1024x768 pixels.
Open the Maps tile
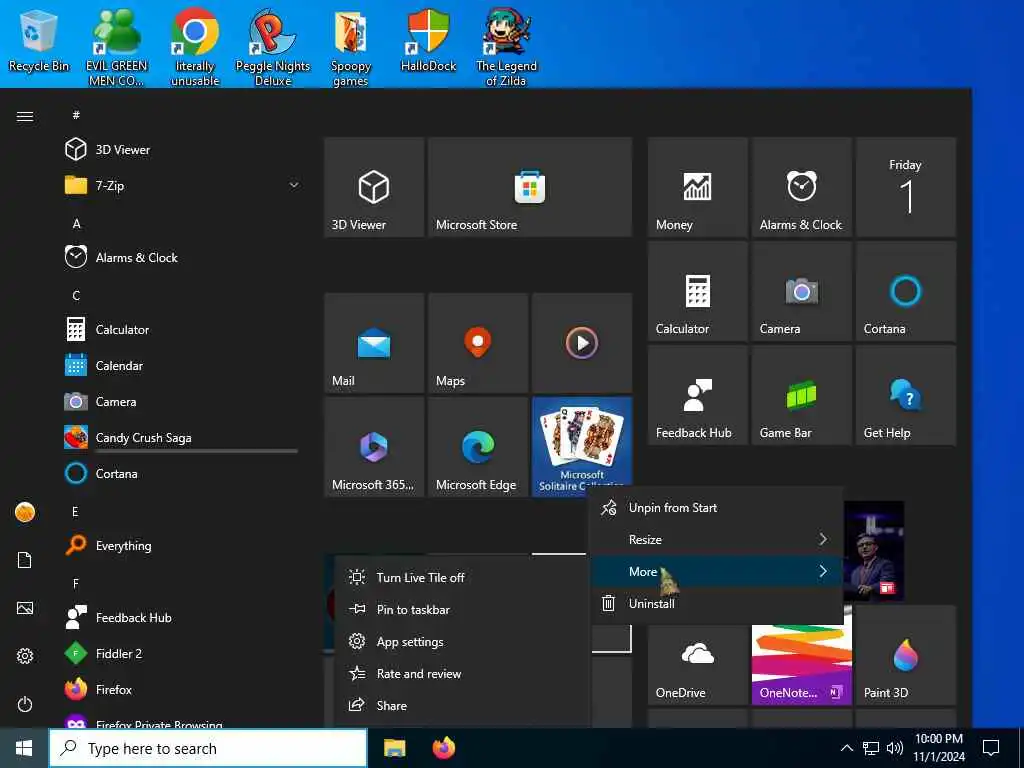(x=478, y=343)
